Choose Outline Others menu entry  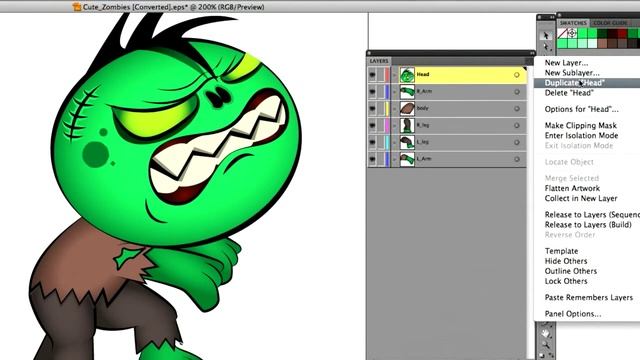[571, 271]
